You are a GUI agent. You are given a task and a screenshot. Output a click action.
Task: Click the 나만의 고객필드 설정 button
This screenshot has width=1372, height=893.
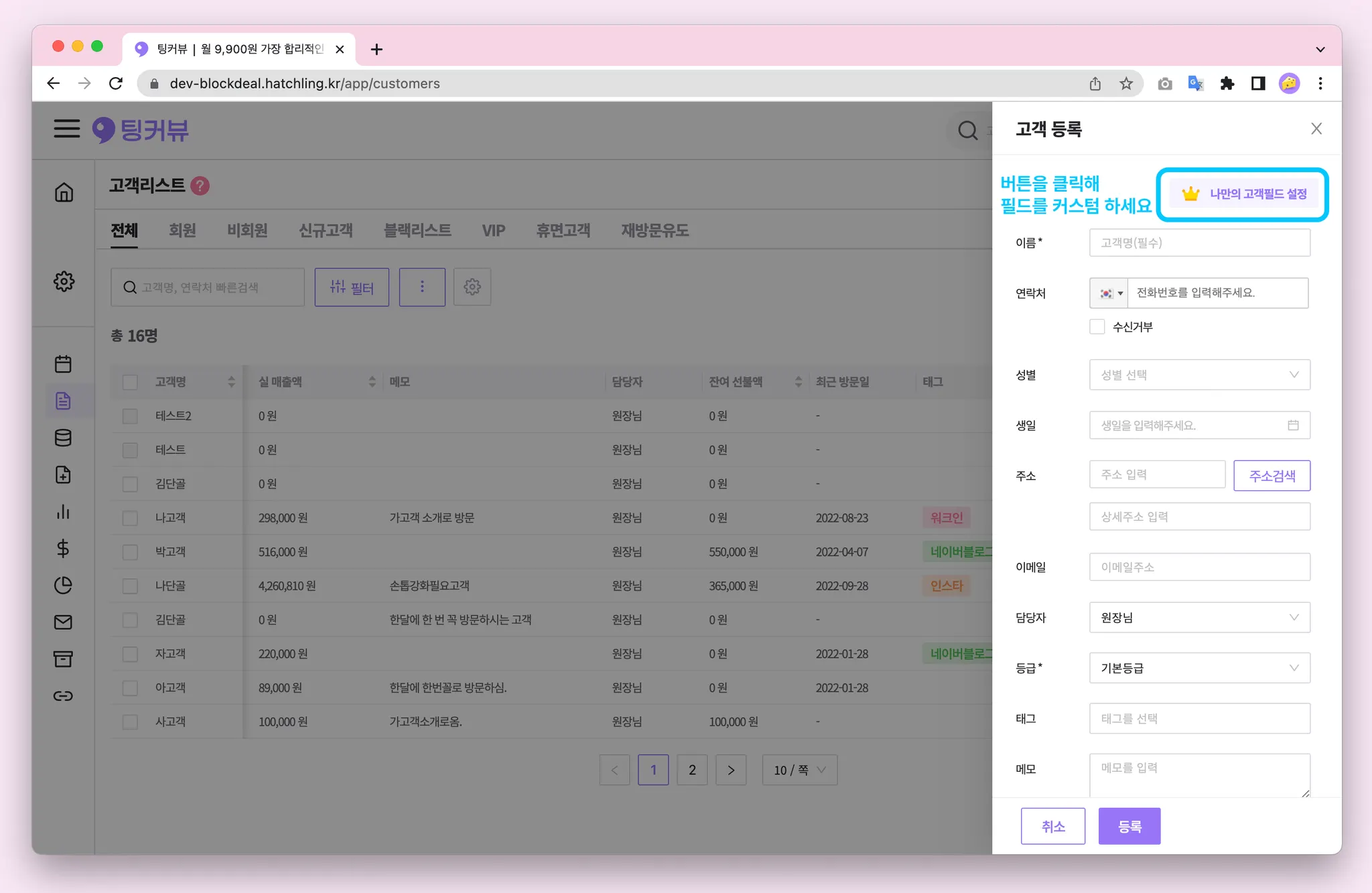(x=1243, y=194)
